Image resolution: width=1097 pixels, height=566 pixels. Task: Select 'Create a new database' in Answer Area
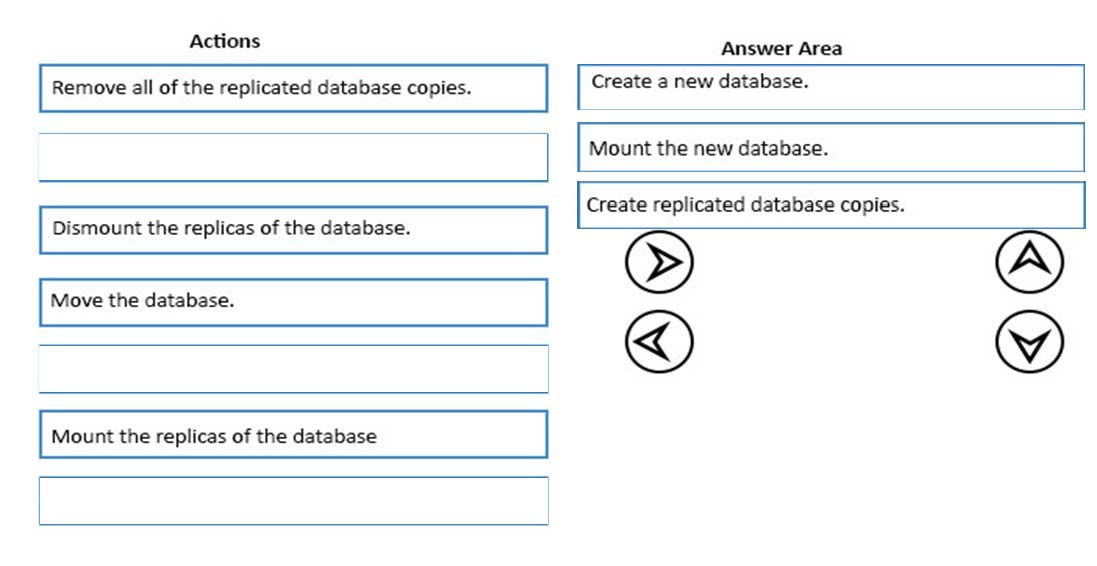[830, 87]
